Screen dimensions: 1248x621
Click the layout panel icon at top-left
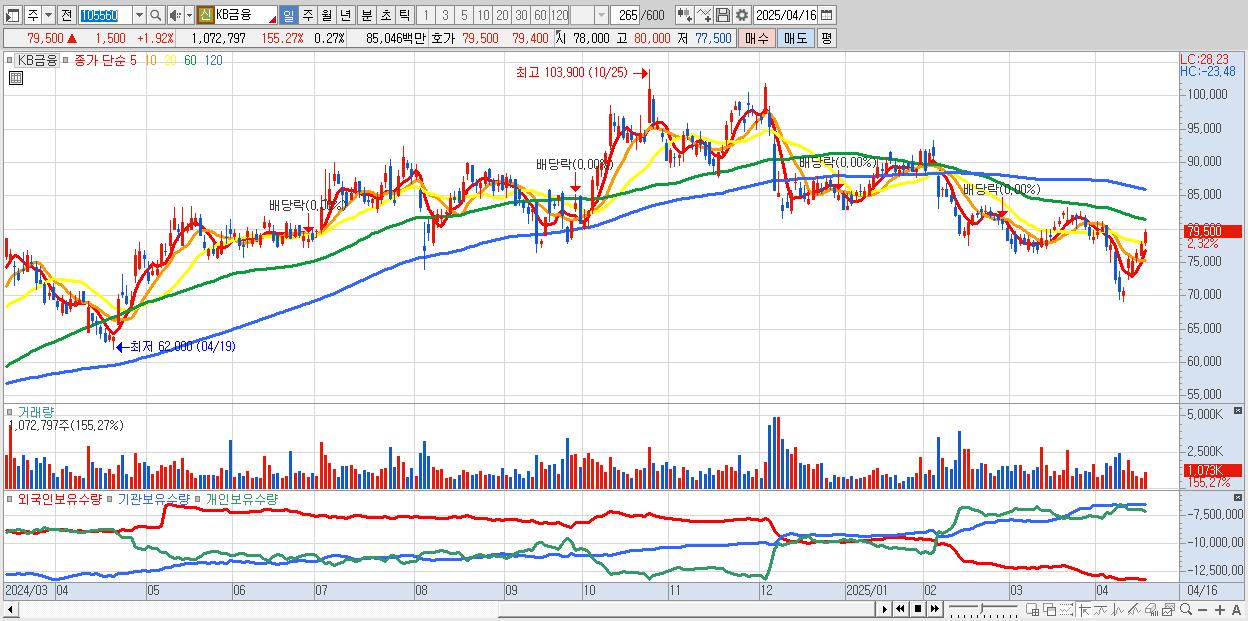coord(13,15)
